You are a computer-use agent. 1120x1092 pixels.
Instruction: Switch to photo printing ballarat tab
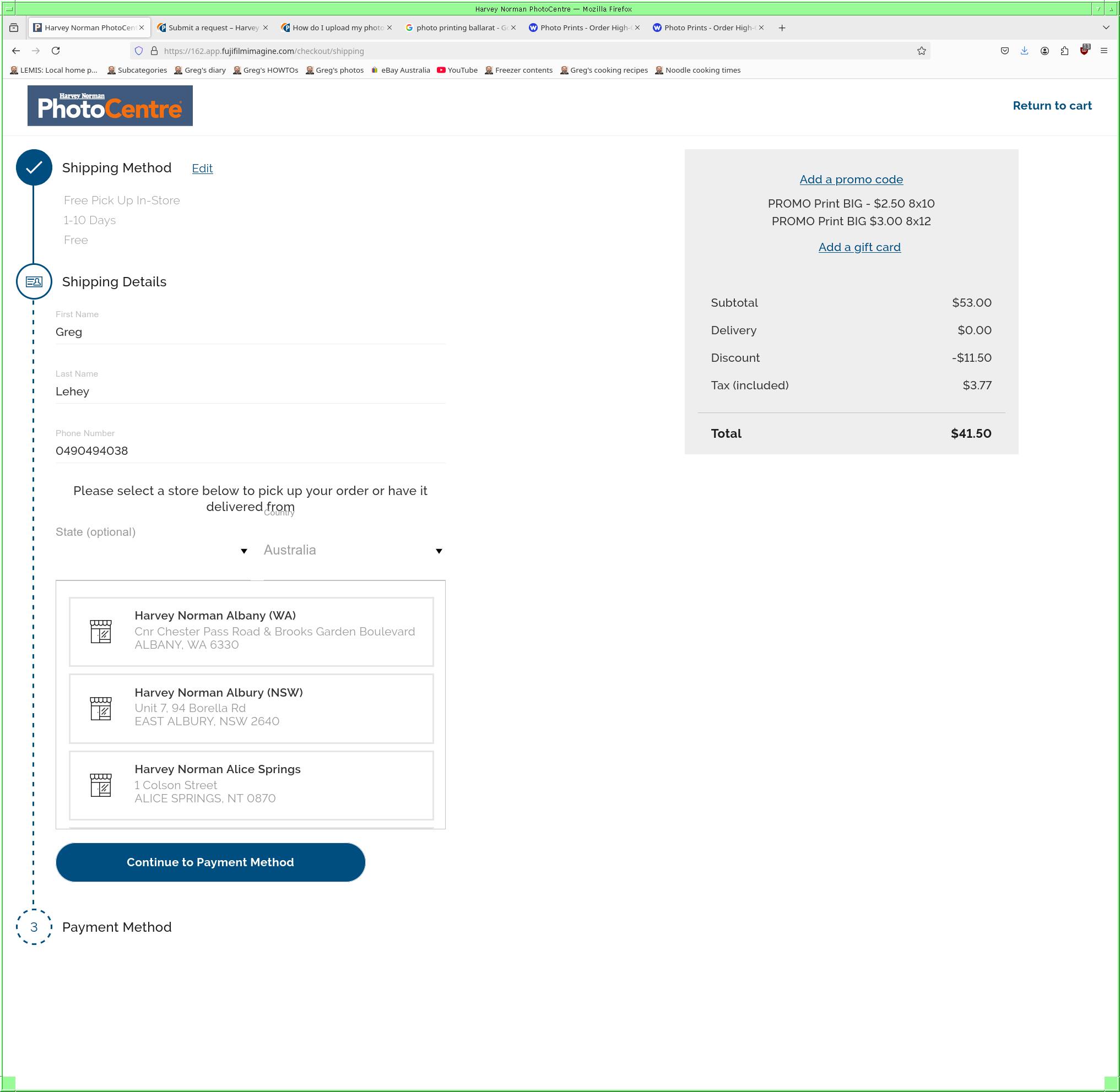click(461, 28)
